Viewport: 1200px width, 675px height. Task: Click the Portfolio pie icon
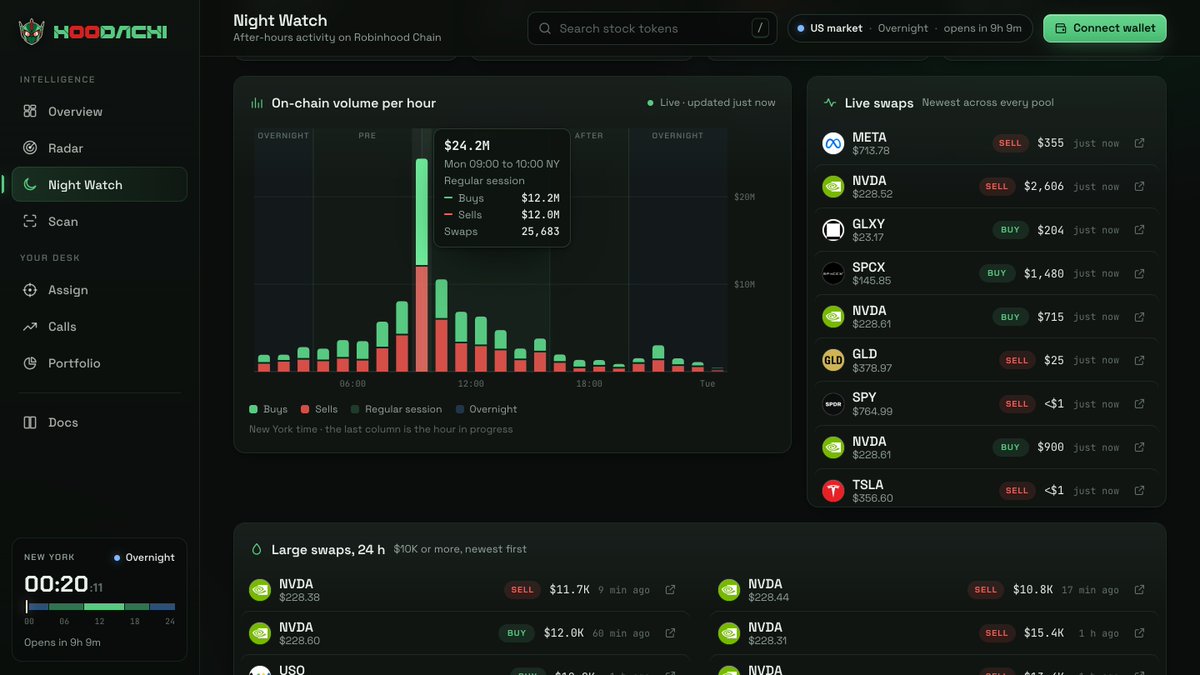click(x=30, y=363)
